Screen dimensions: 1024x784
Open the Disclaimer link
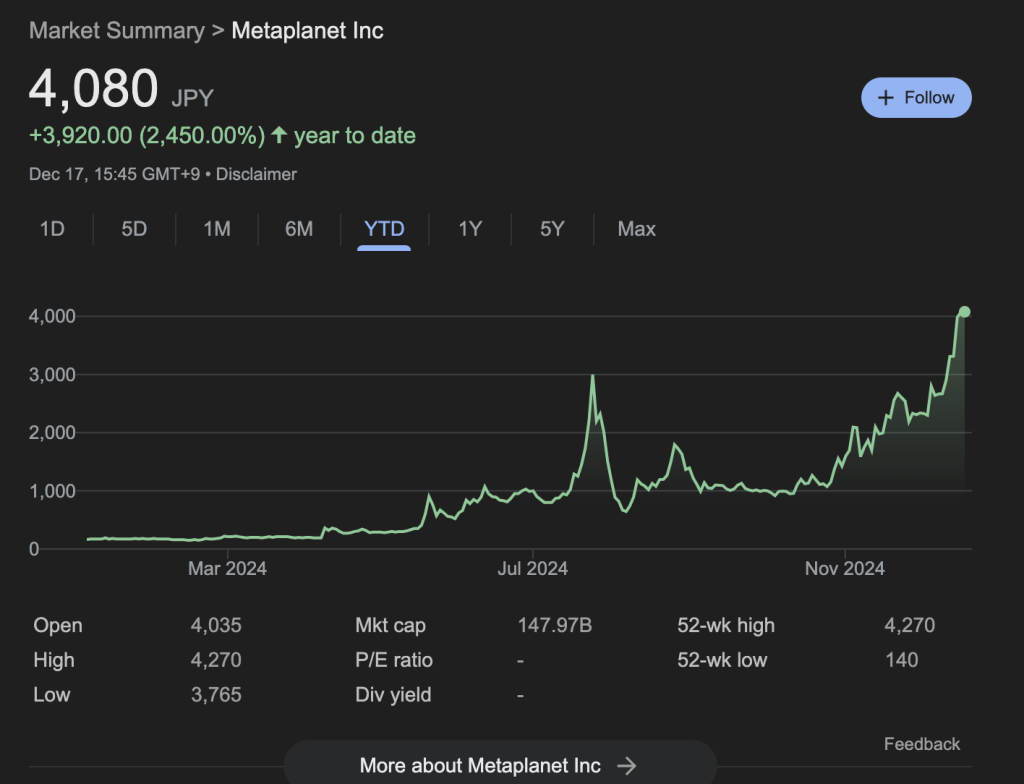pyautogui.click(x=256, y=173)
